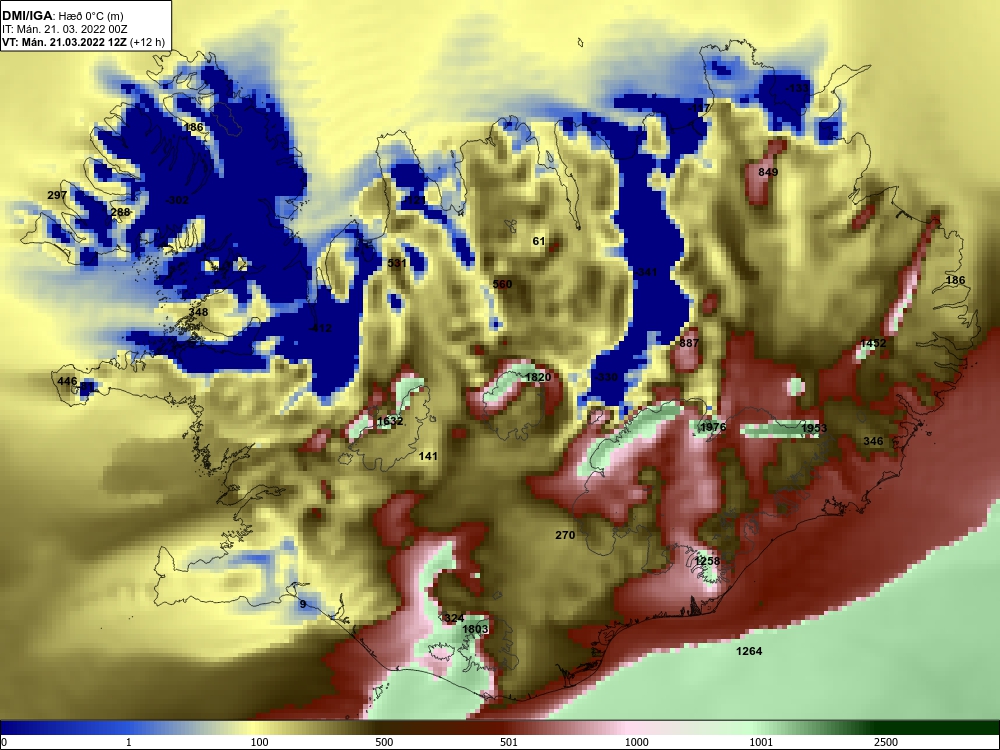Select the map value 61
The image size is (1000, 750).
coord(539,241)
